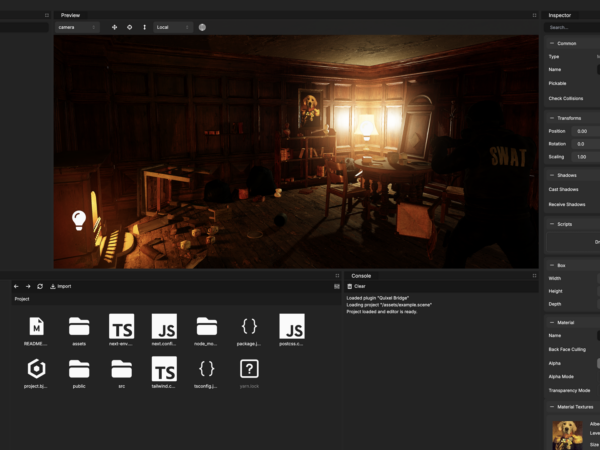Toggle the assets browser view layout icon
600x450 pixels.
(337, 286)
